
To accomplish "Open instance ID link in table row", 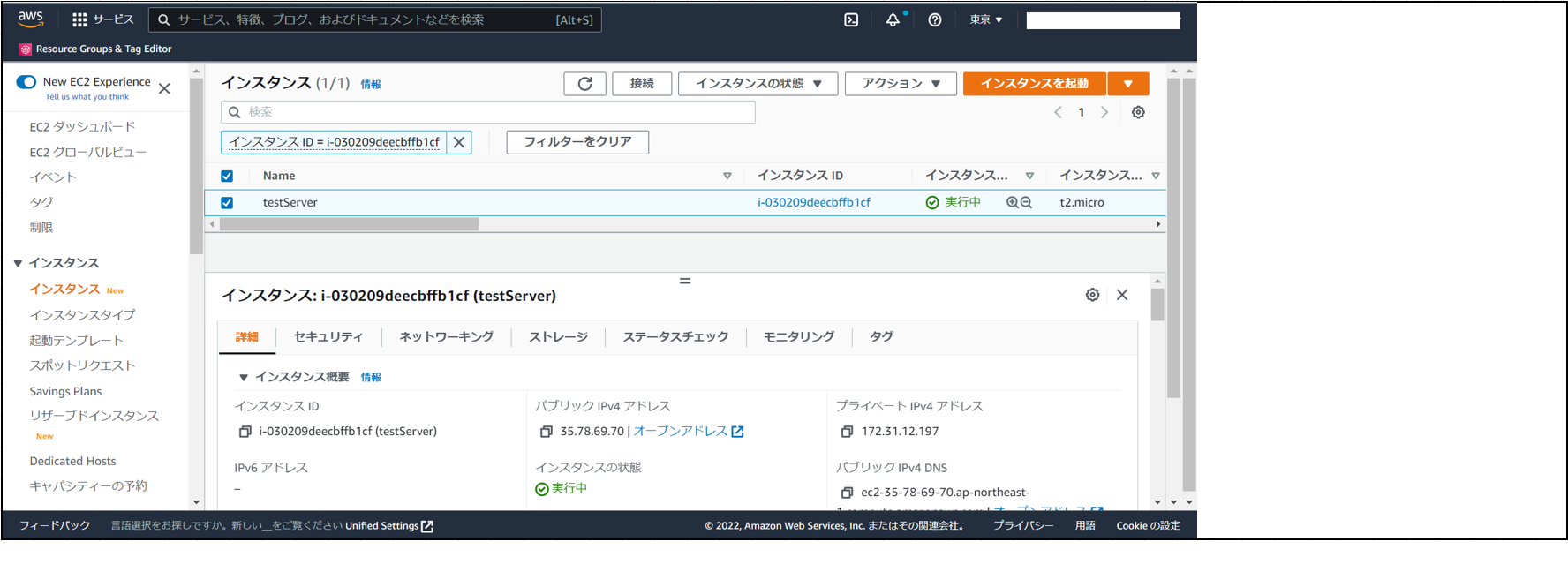I will [814, 202].
